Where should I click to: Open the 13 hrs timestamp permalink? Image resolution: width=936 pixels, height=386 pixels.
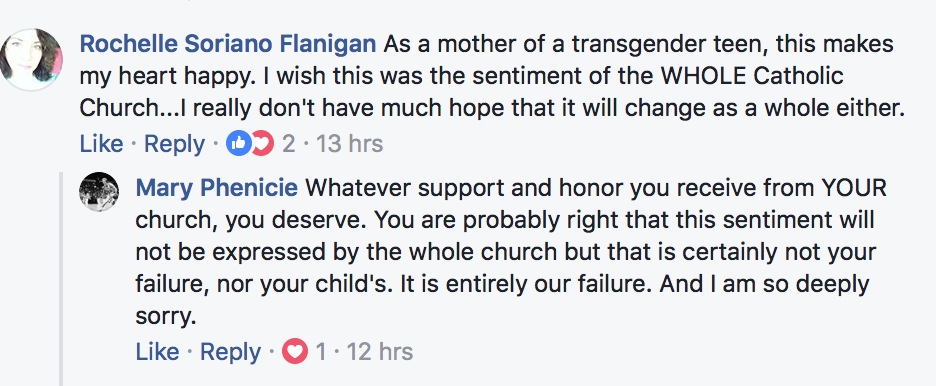click(349, 144)
